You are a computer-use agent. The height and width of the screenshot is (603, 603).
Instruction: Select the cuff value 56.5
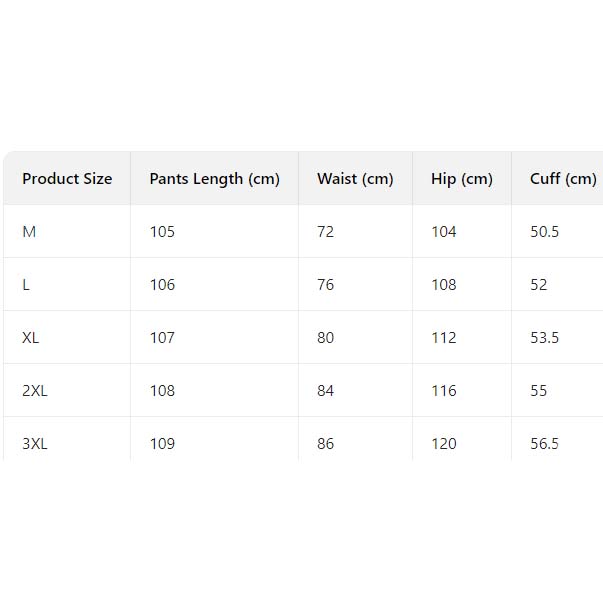pyautogui.click(x=544, y=444)
